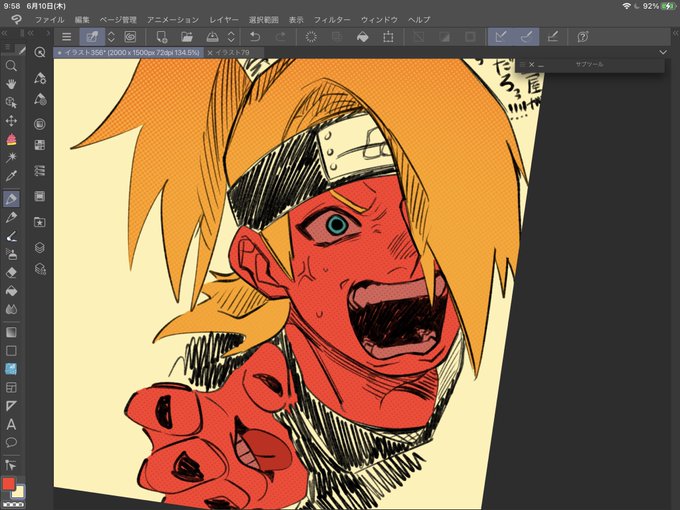Expand the canvas tab list chevron
This screenshot has height=510, width=680.
click(x=663, y=52)
